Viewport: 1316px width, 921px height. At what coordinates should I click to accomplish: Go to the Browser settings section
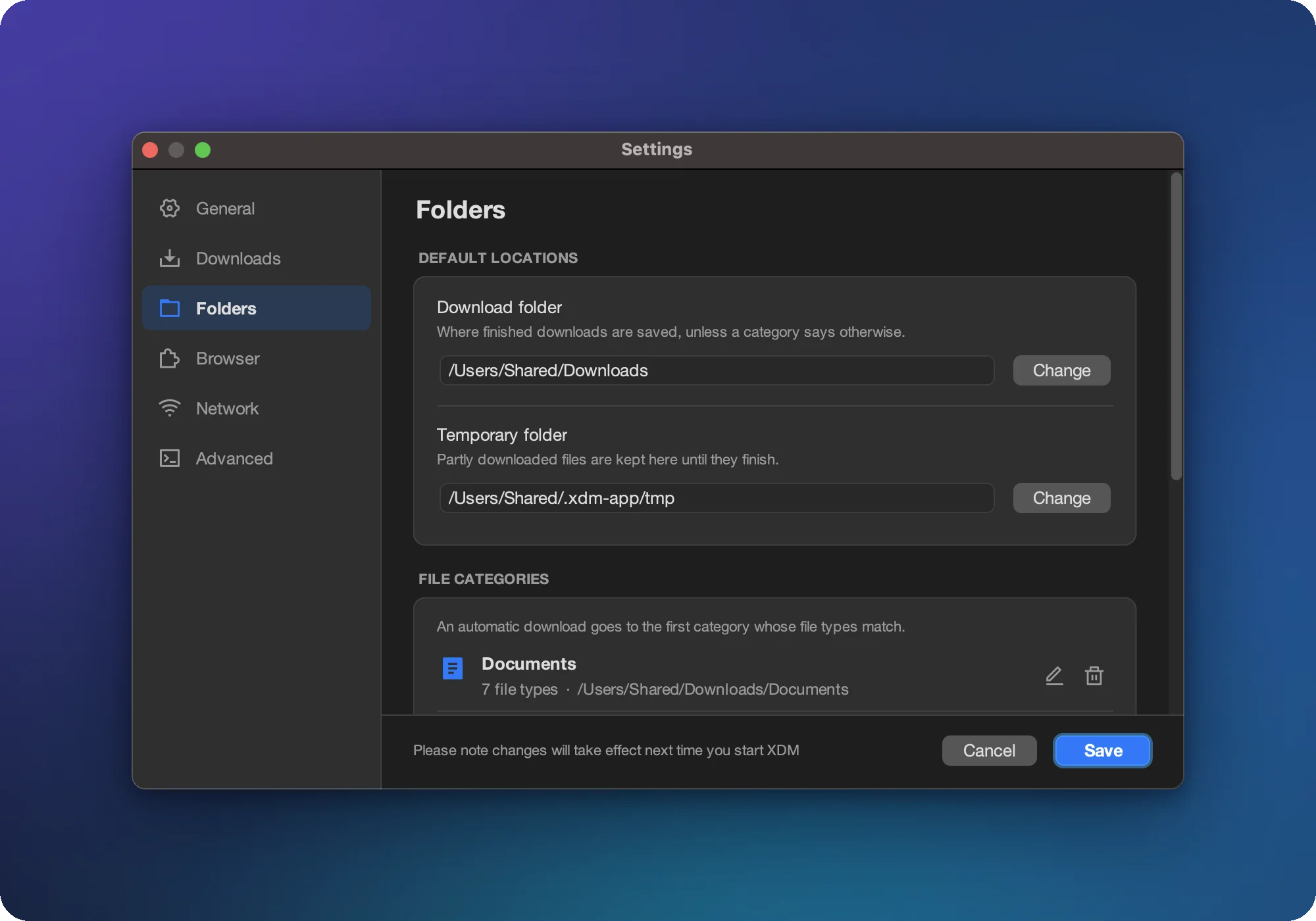(x=257, y=359)
